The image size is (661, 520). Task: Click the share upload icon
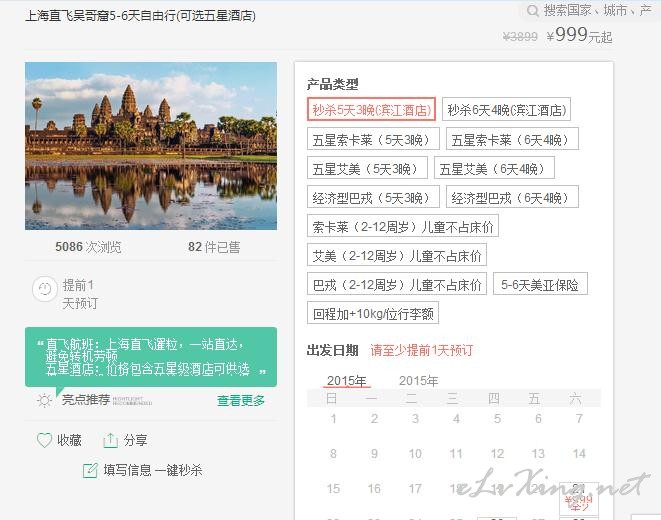(110, 440)
